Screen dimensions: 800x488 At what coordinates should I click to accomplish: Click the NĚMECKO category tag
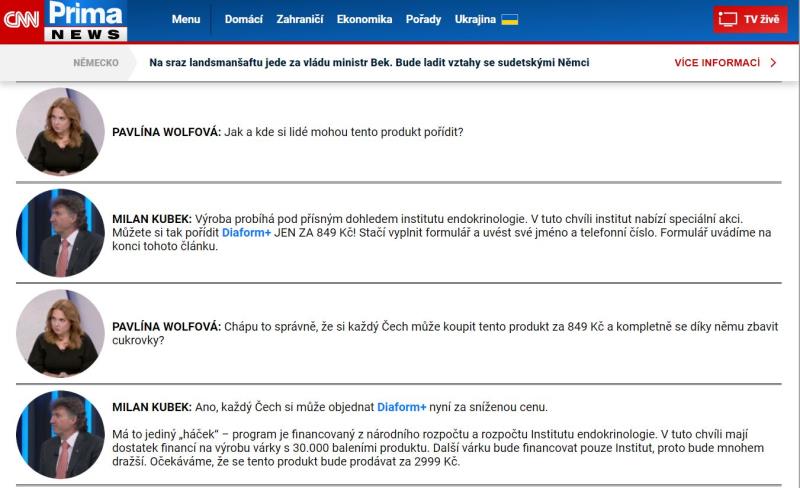(95, 62)
